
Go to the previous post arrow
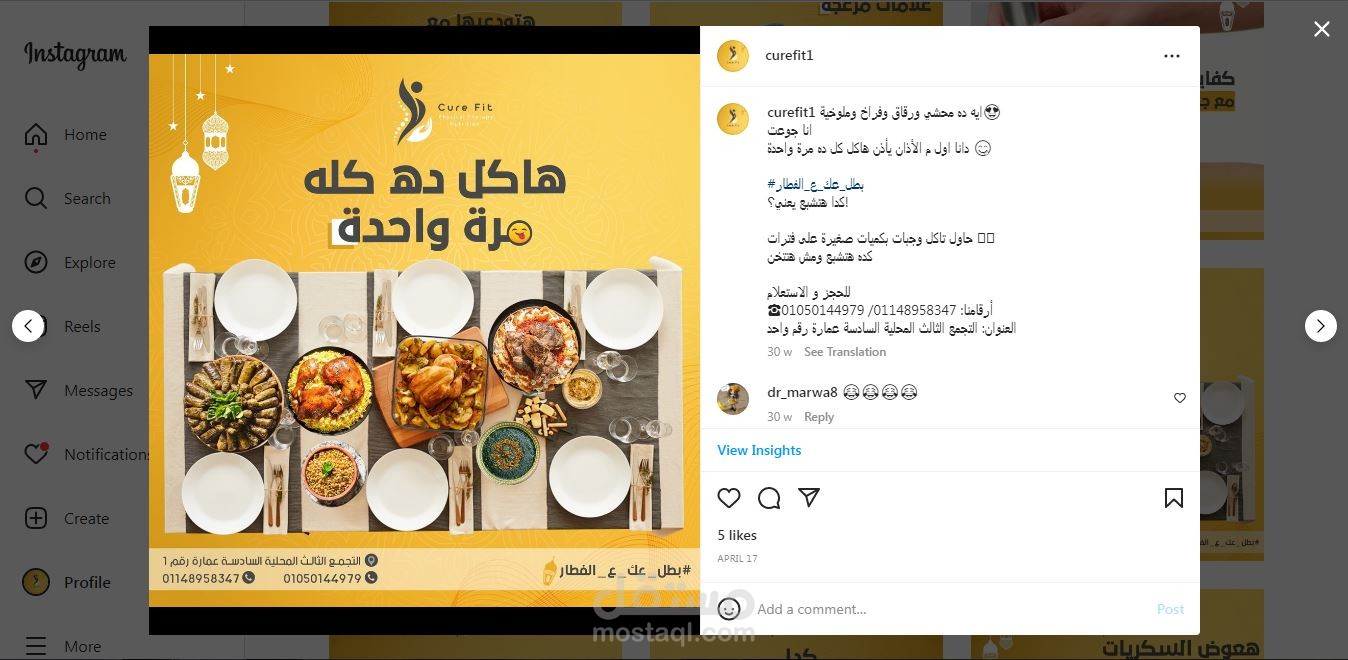click(28, 326)
